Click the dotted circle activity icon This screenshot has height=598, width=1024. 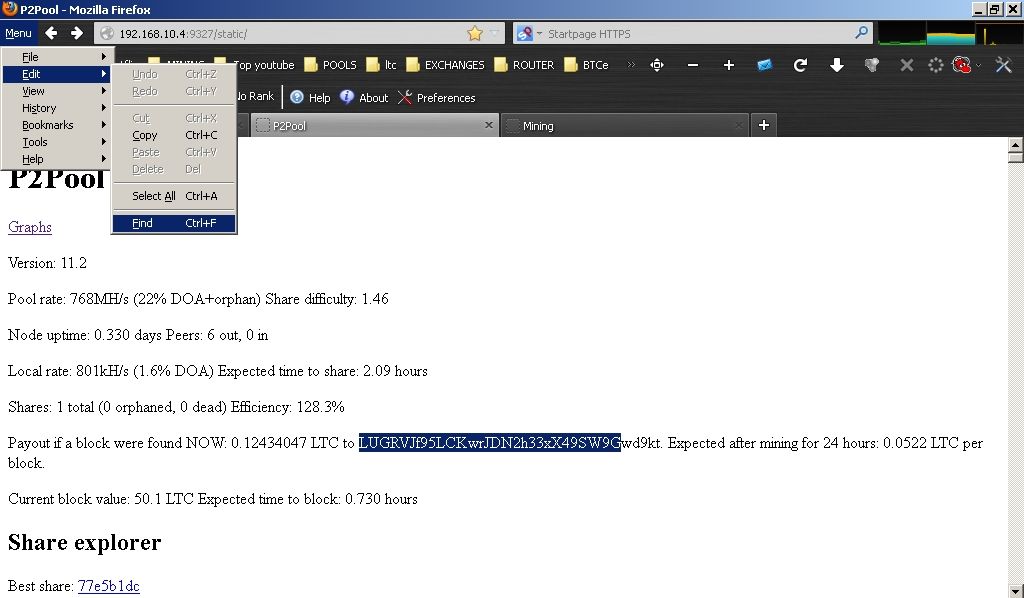[936, 65]
